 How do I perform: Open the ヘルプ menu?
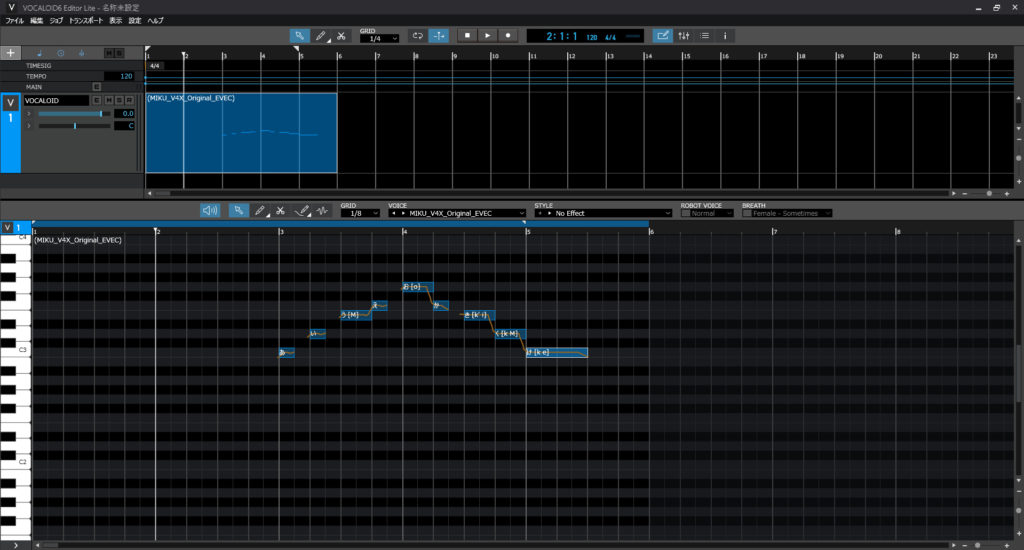click(155, 20)
